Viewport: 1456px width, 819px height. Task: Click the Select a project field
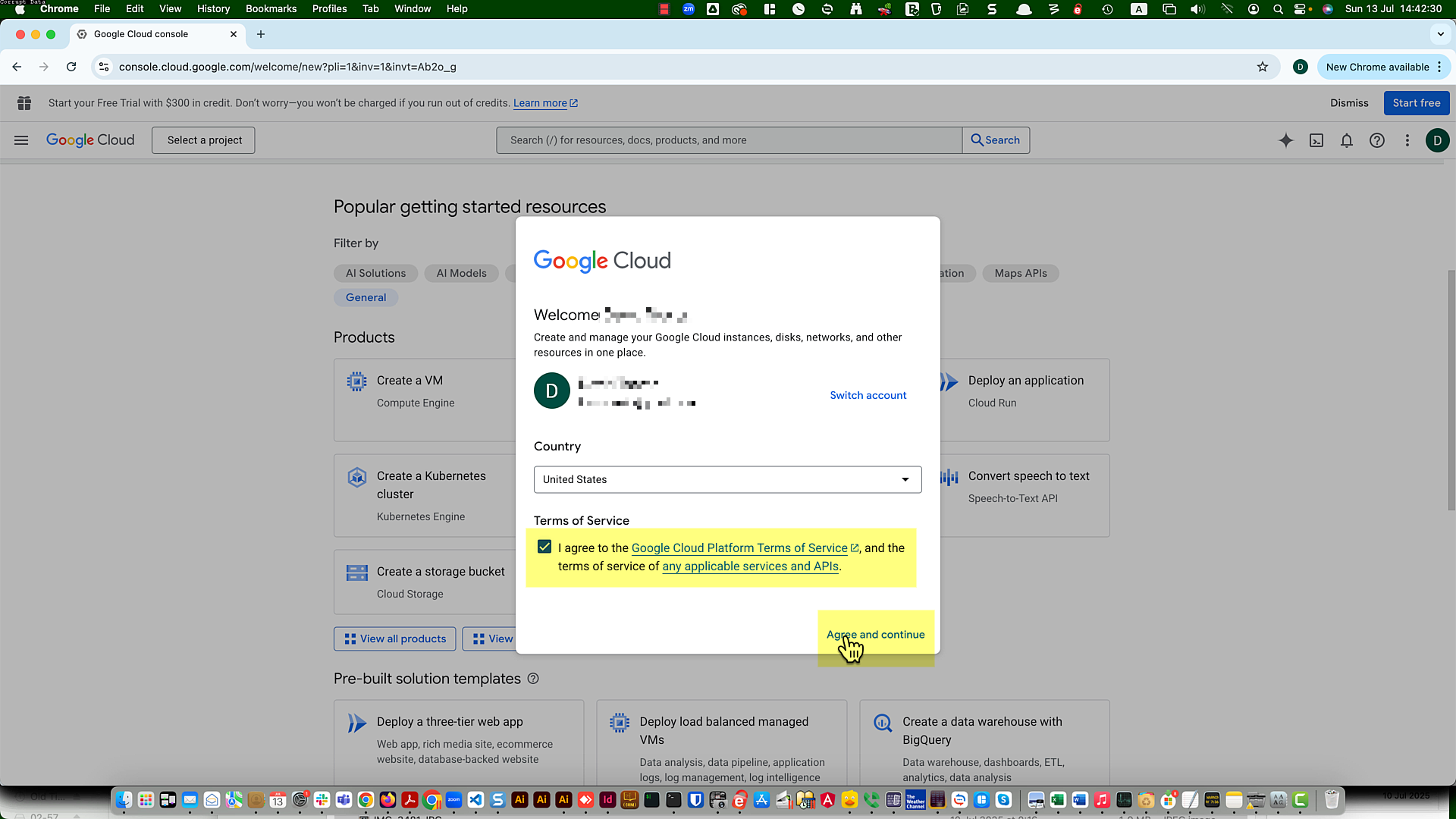[202, 140]
